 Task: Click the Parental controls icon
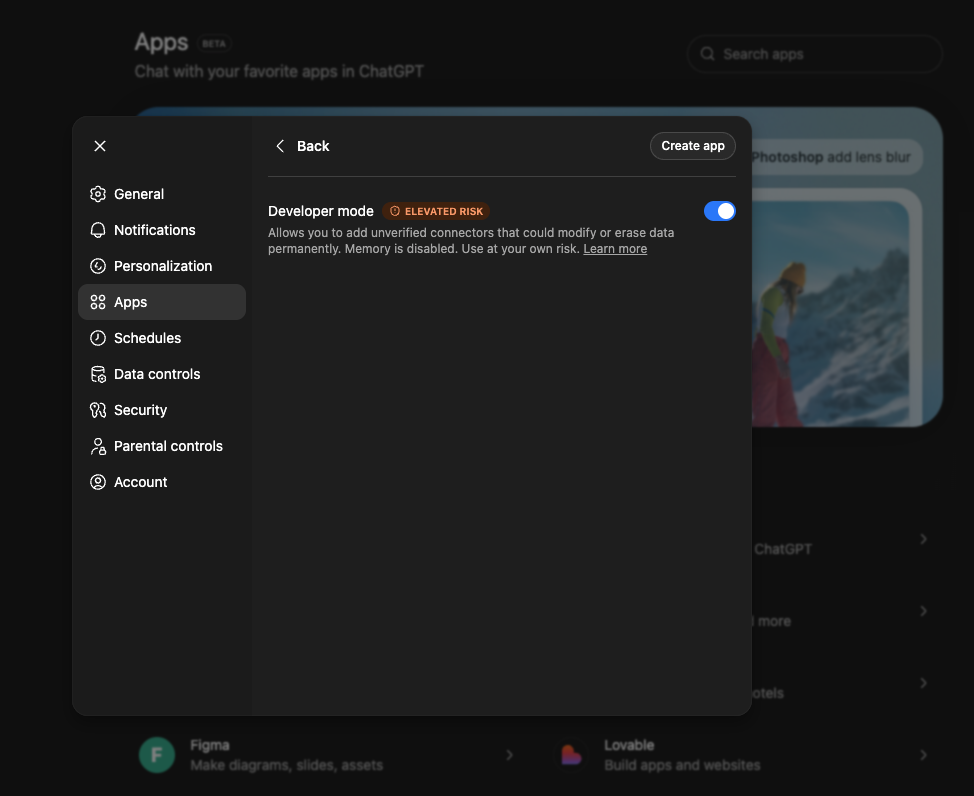pyautogui.click(x=98, y=446)
